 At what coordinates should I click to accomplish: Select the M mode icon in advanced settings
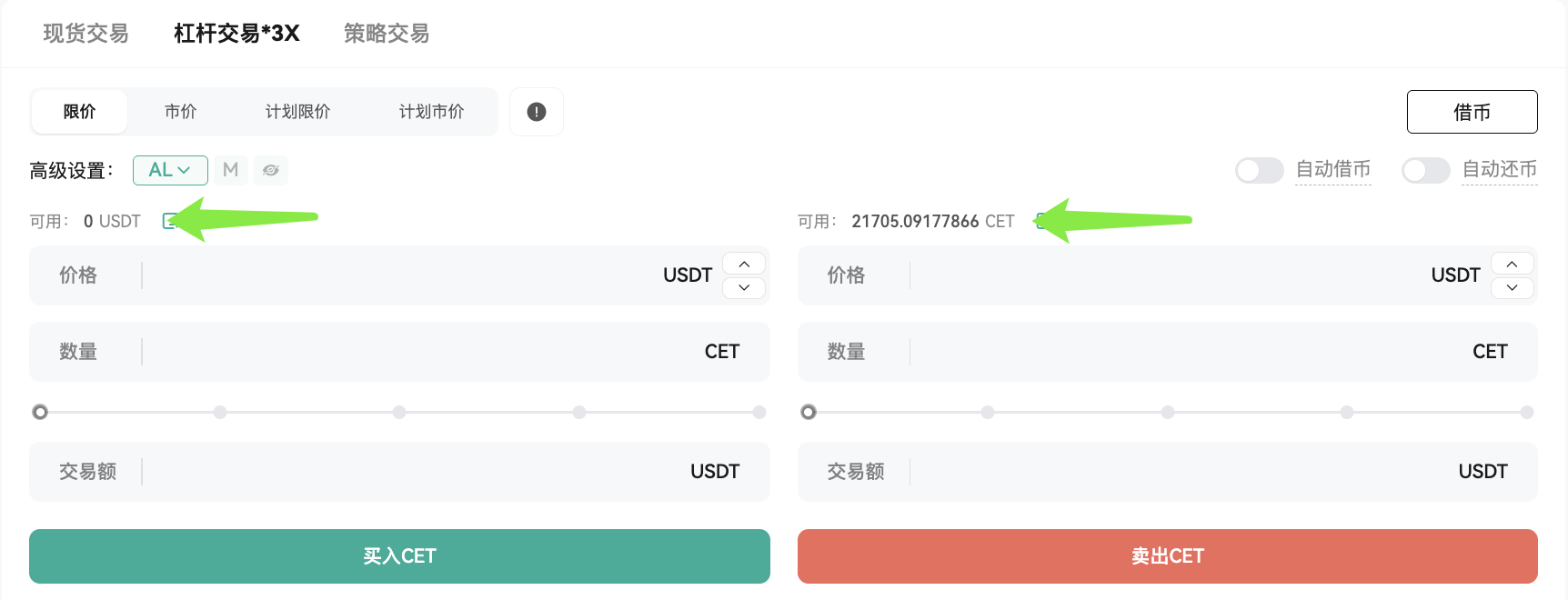coord(230,170)
